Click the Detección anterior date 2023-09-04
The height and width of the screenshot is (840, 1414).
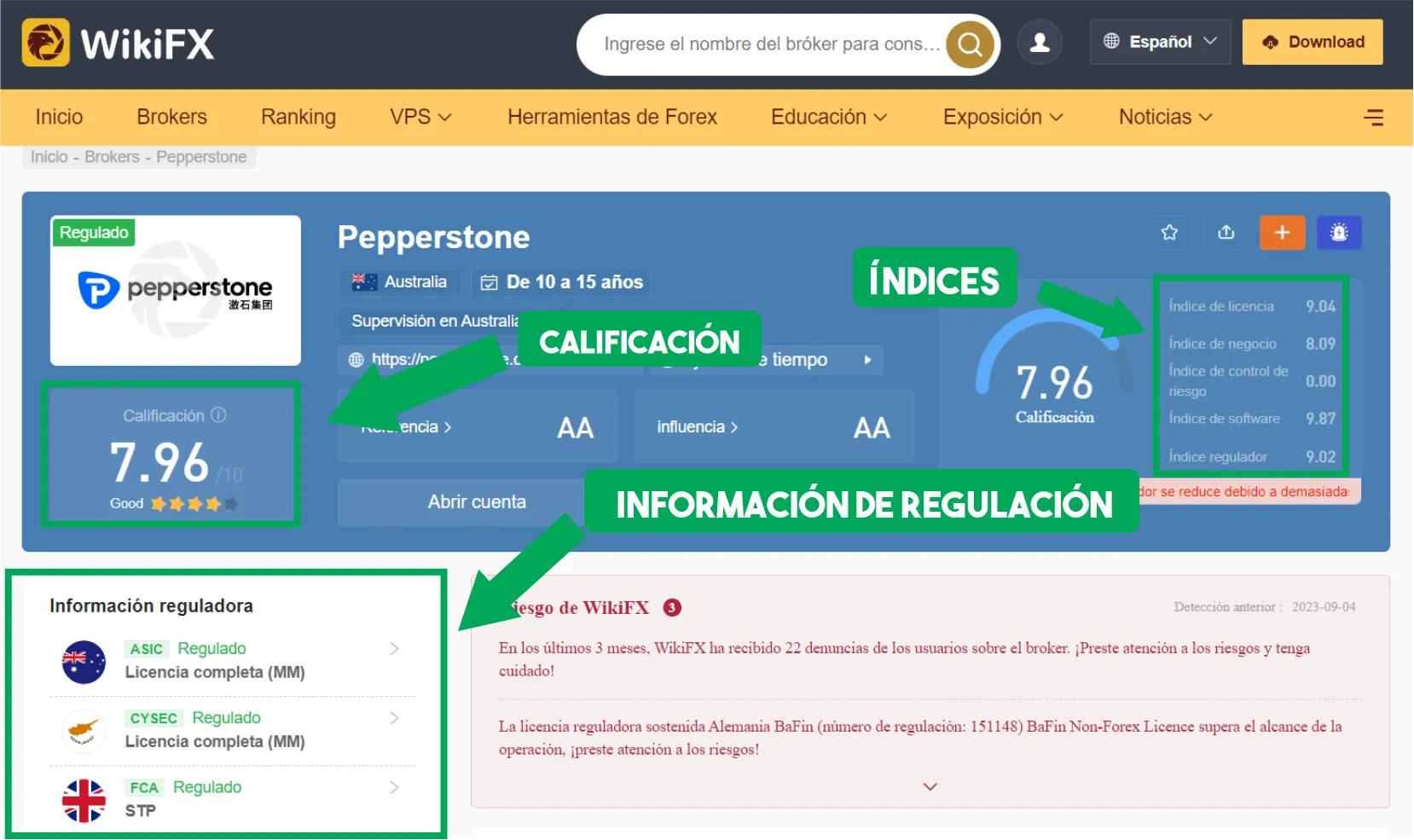click(1324, 607)
